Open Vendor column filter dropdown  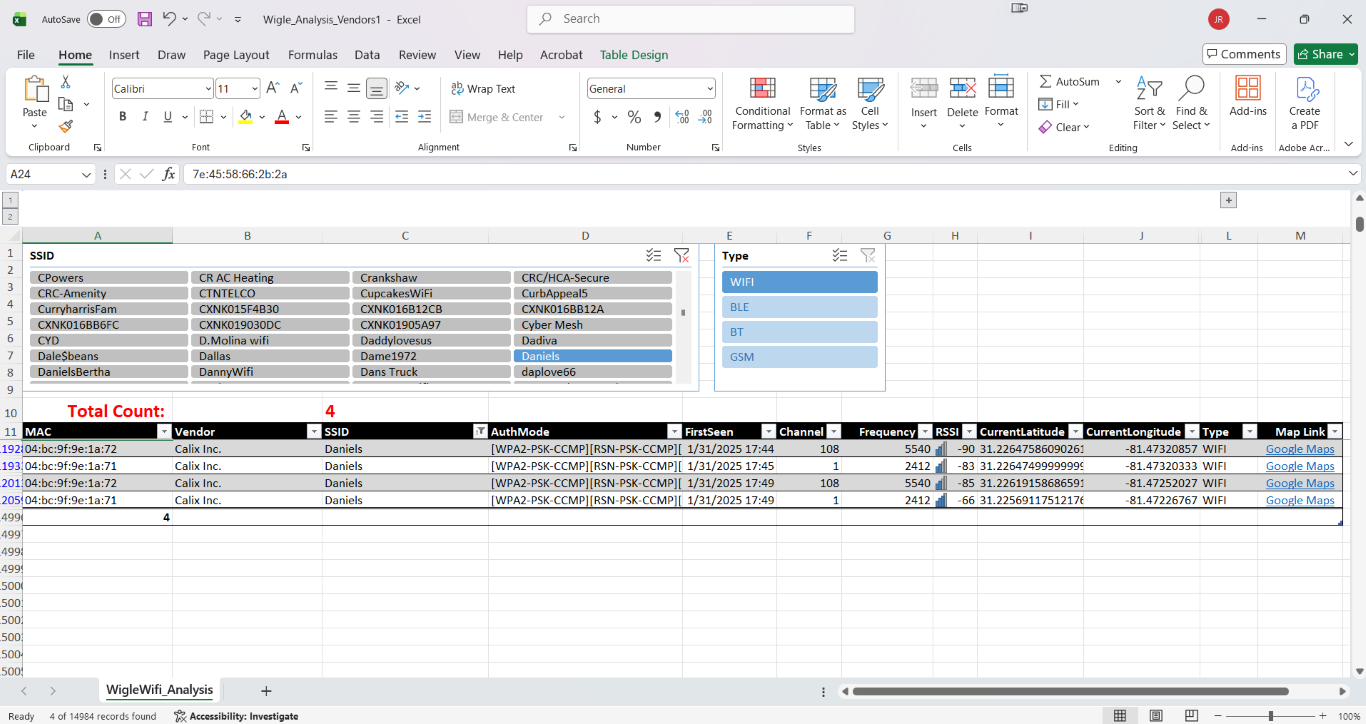coord(314,432)
